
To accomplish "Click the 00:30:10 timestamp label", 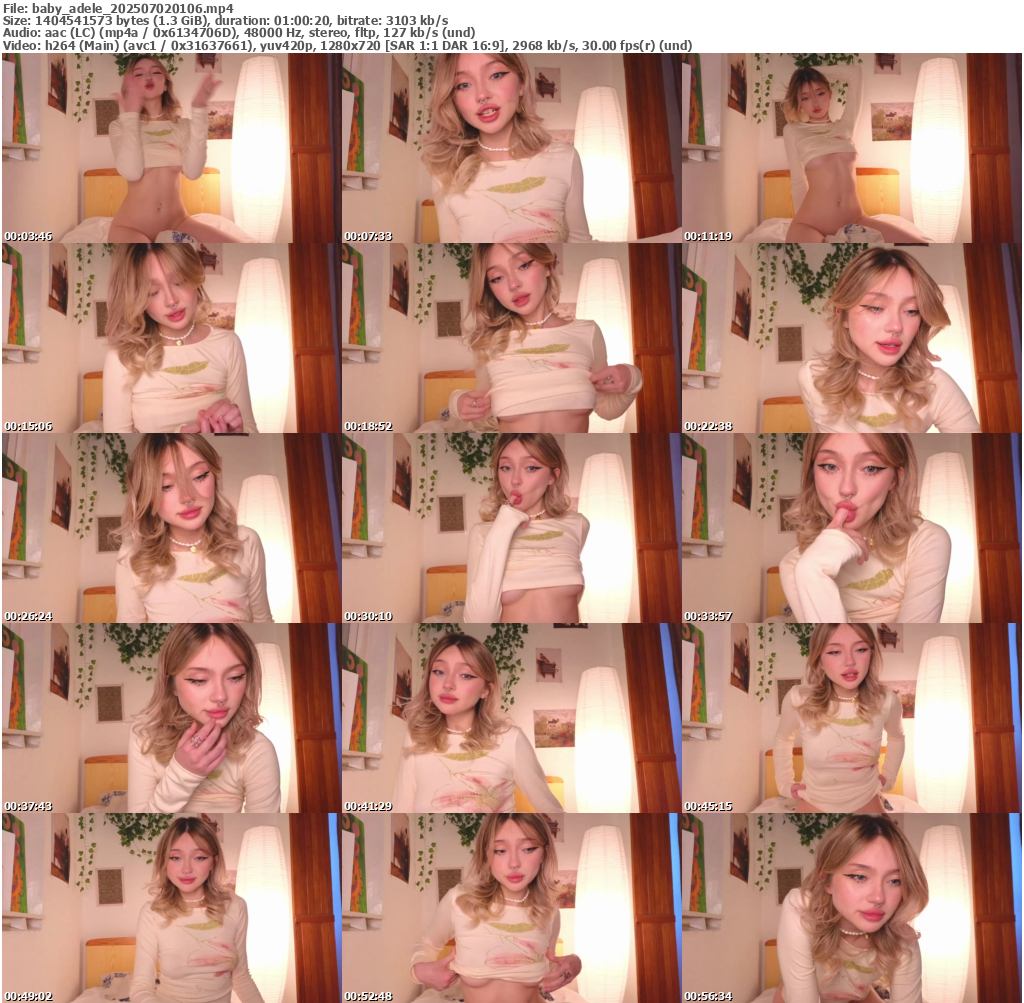I will point(368,616).
